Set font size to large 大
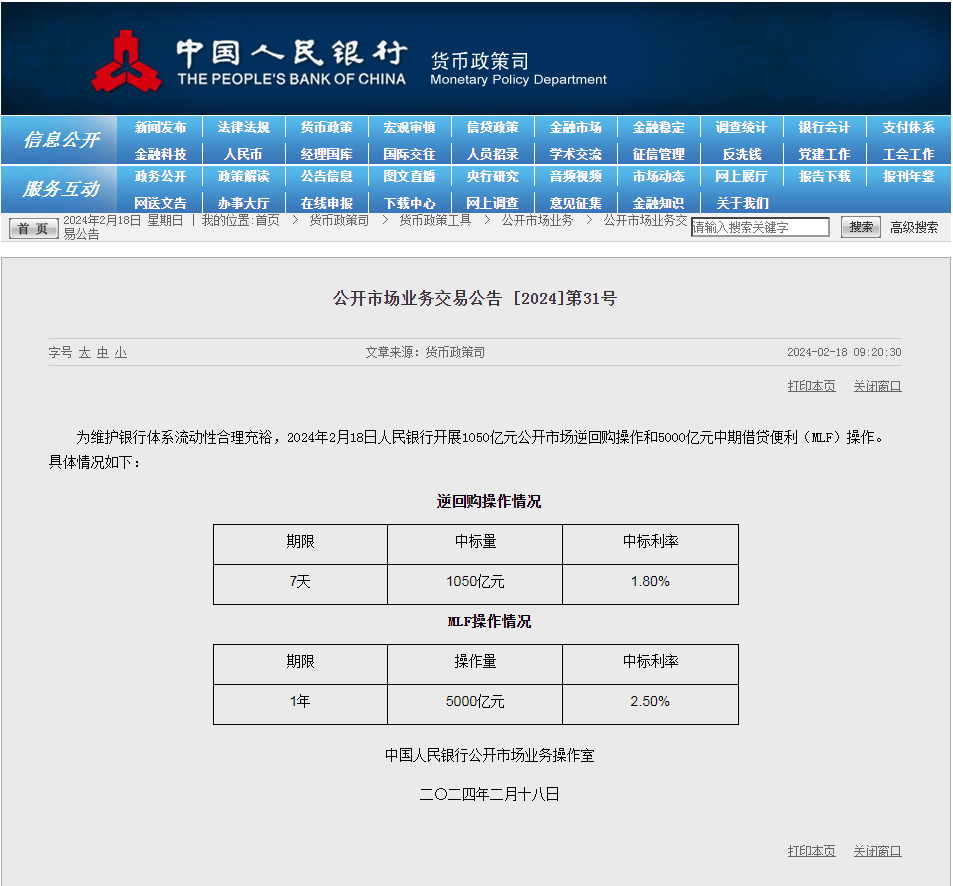Image resolution: width=953 pixels, height=886 pixels. 85,353
